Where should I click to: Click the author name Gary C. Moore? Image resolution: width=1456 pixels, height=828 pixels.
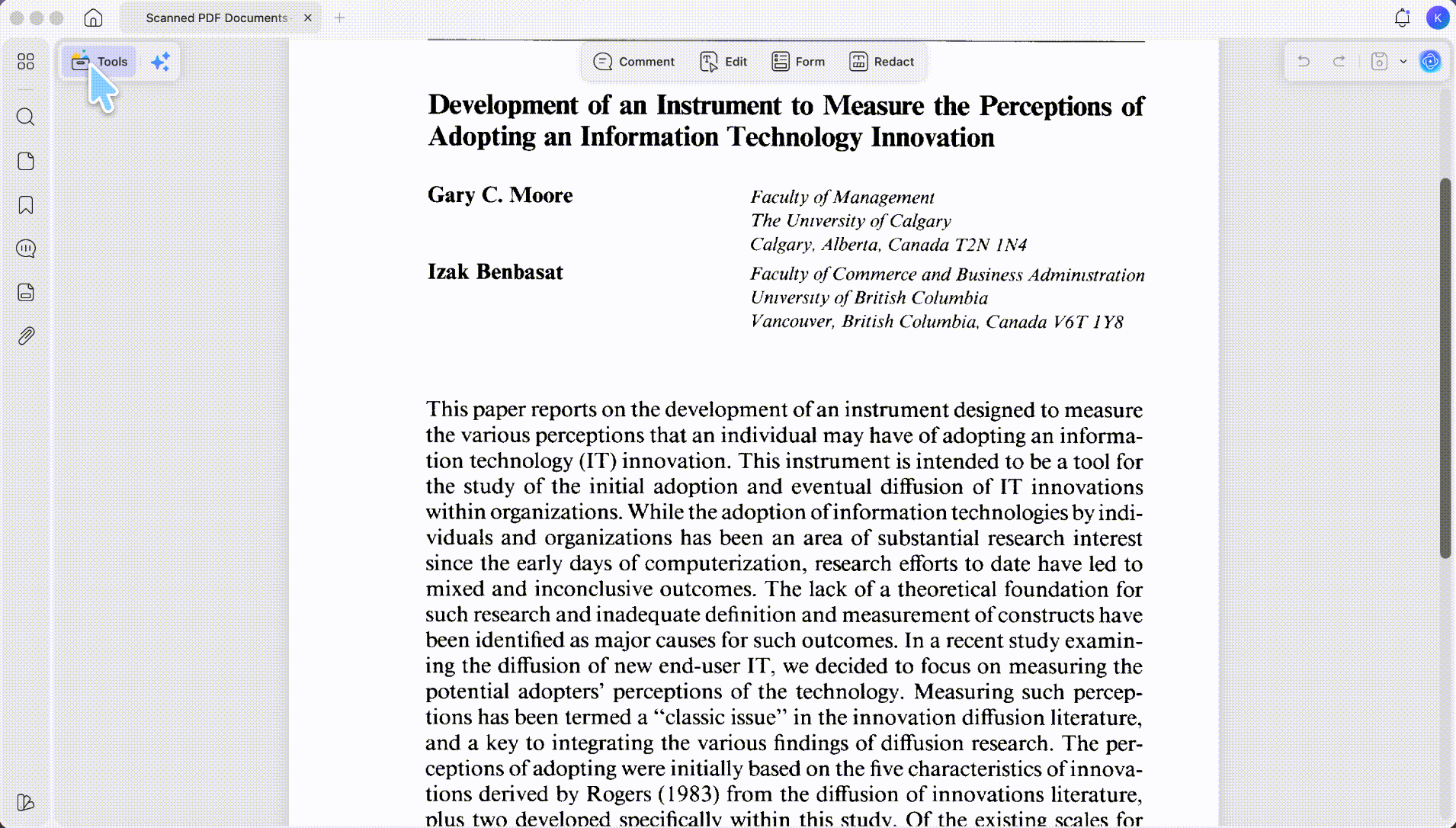pyautogui.click(x=500, y=195)
